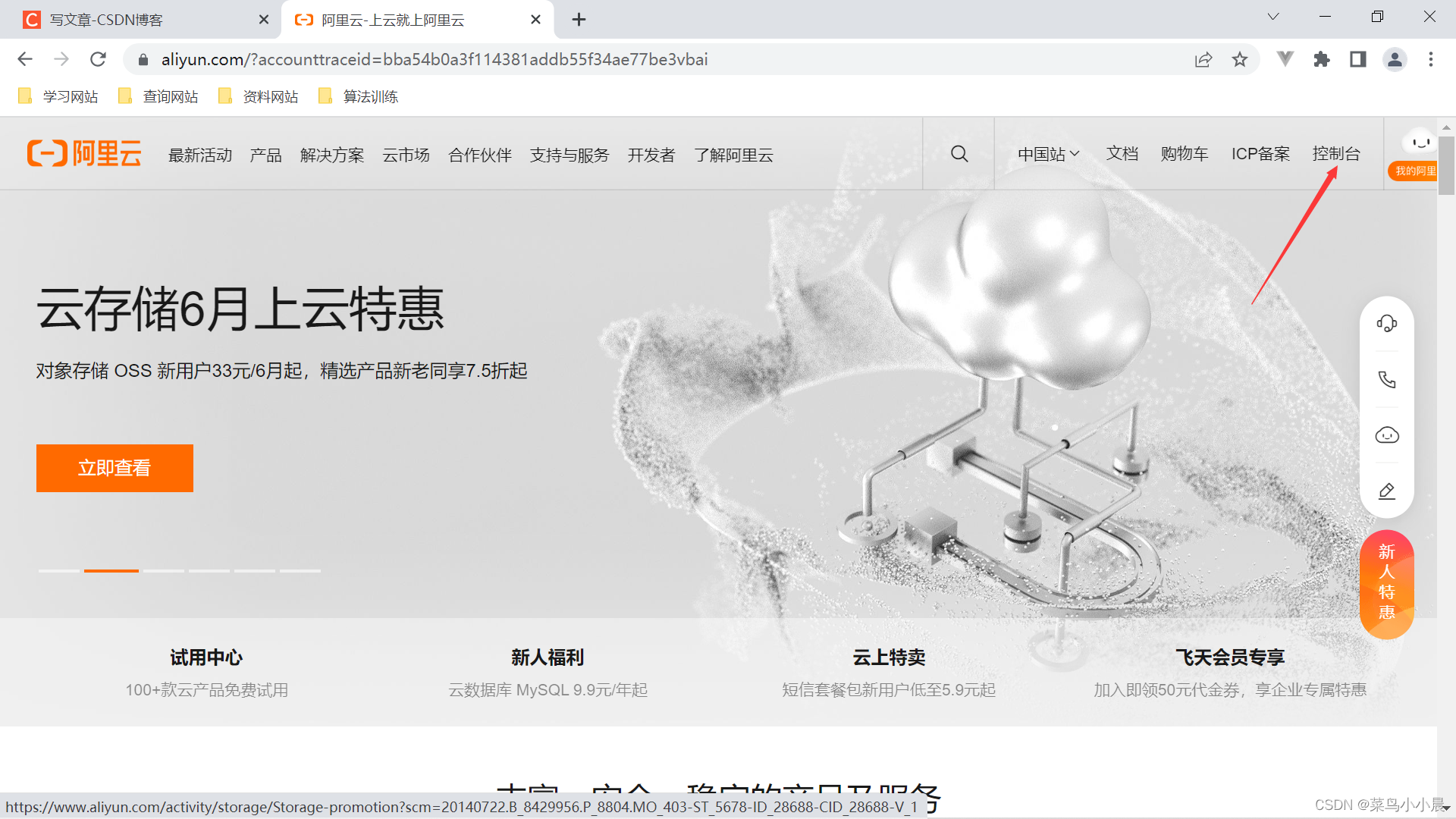Open the browser extensions puzzle icon
The height and width of the screenshot is (819, 1456).
1321,59
